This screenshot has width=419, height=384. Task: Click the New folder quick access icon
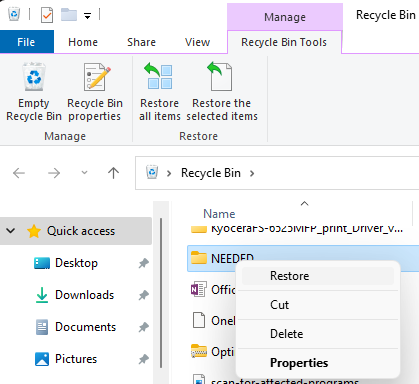click(69, 15)
